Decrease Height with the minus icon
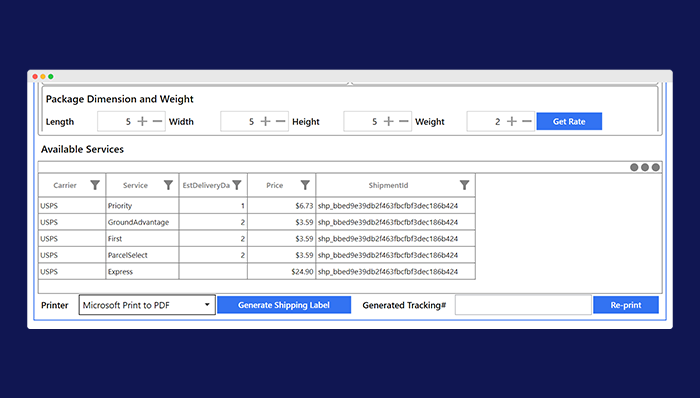 [x=404, y=121]
